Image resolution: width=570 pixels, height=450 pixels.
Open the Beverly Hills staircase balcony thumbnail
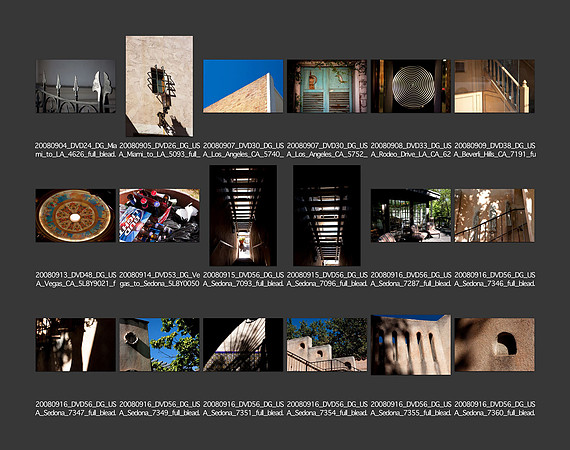(x=494, y=86)
